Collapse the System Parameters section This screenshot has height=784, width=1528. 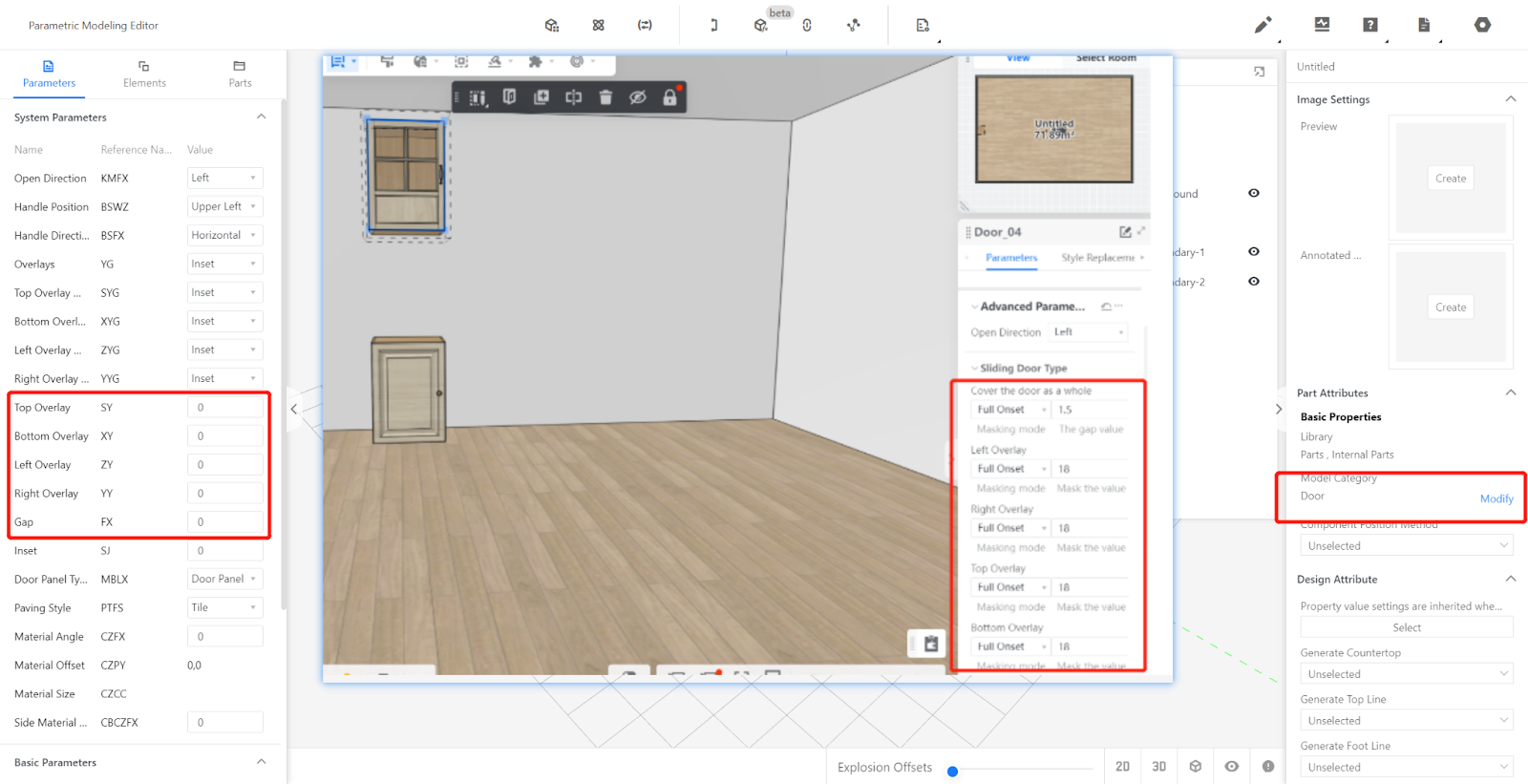(x=261, y=117)
